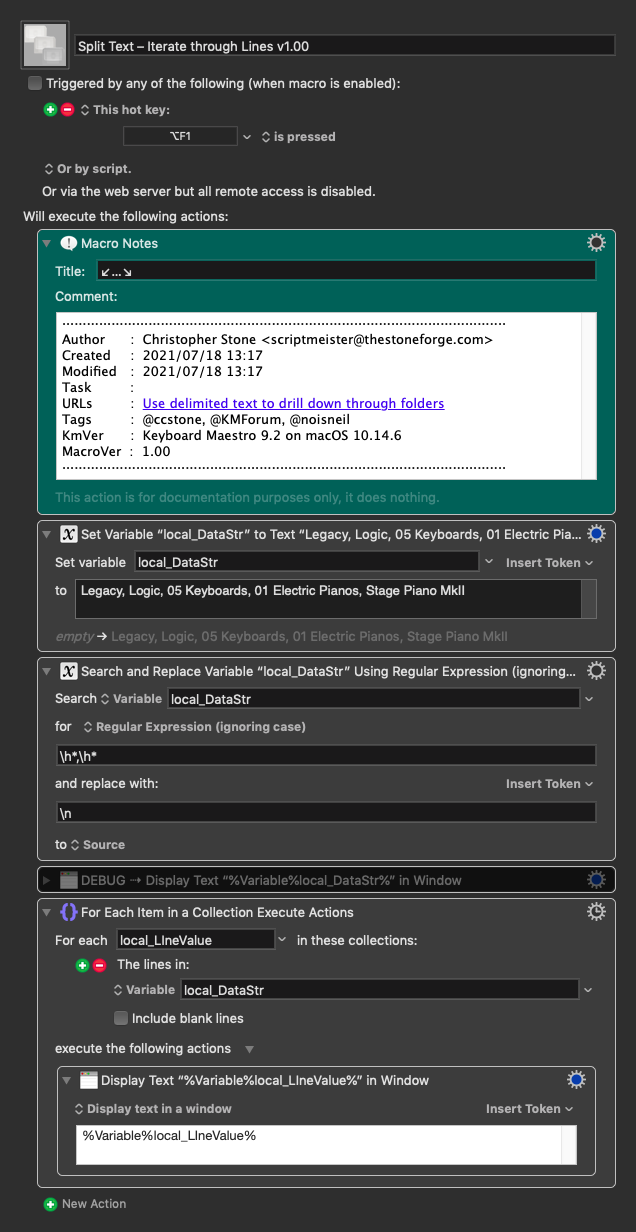Screen dimensions: 636x1232
Task: Click the nested Display Text window icon
Action: click(x=88, y=1080)
